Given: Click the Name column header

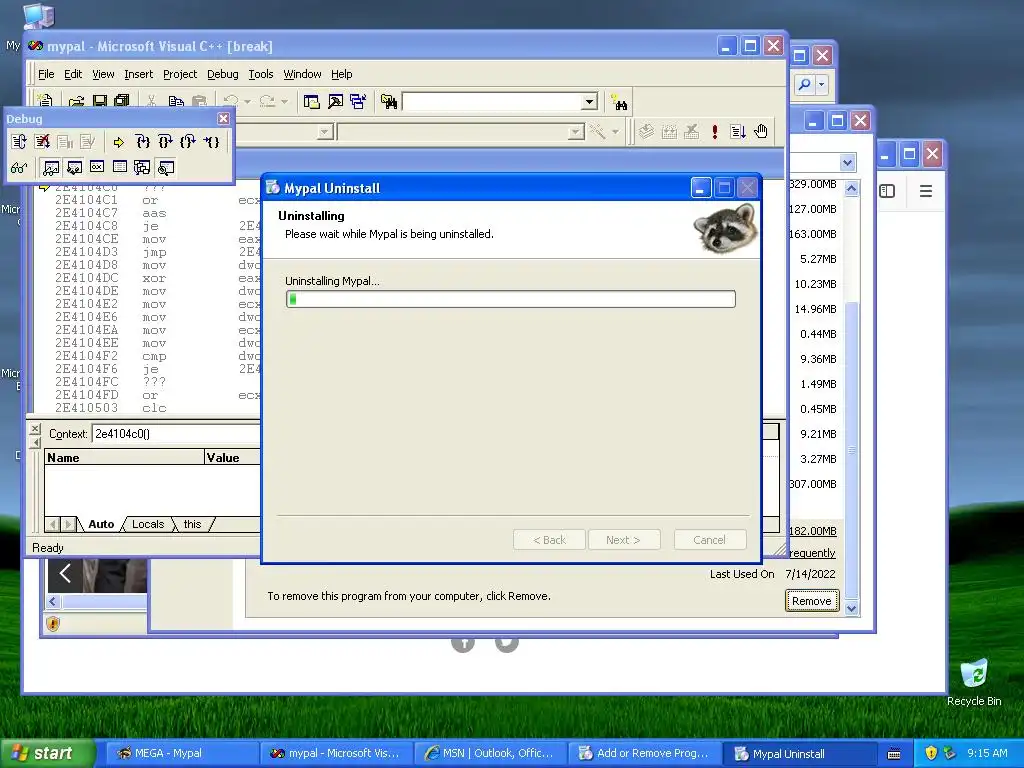Looking at the screenshot, I should [x=124, y=457].
